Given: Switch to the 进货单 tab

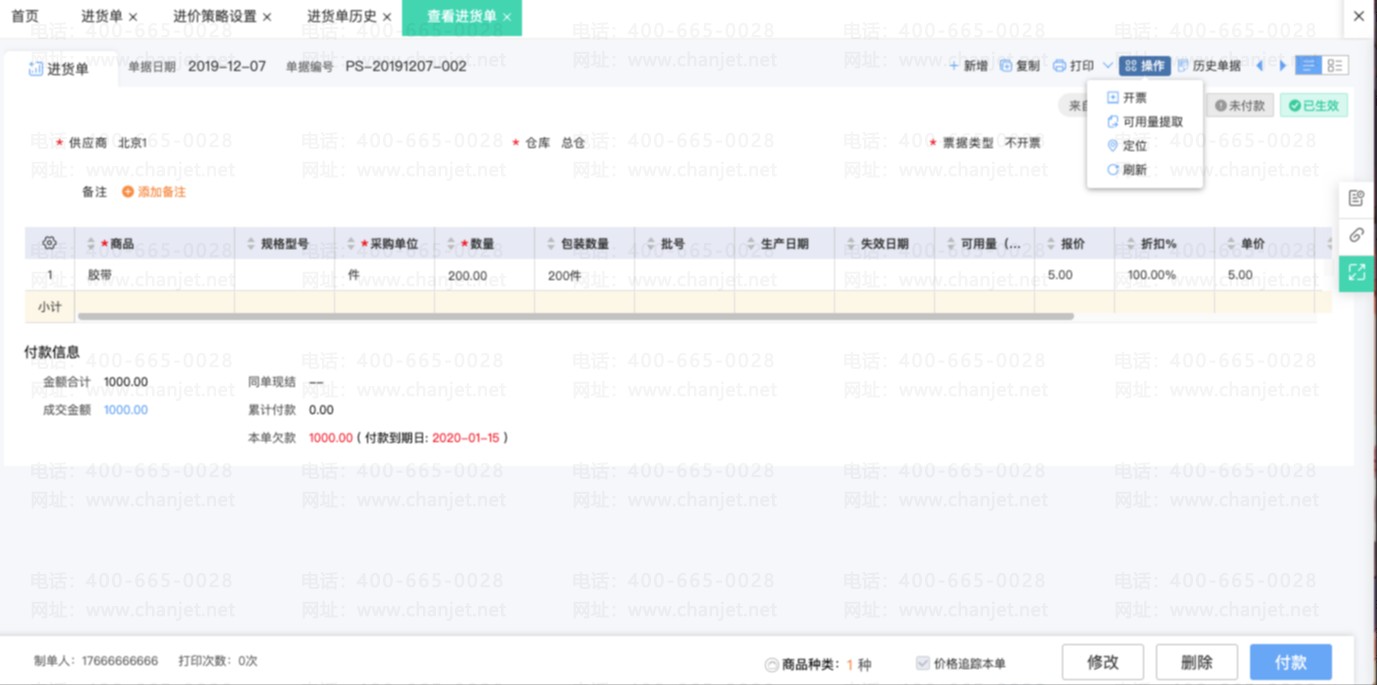Looking at the screenshot, I should (x=102, y=16).
